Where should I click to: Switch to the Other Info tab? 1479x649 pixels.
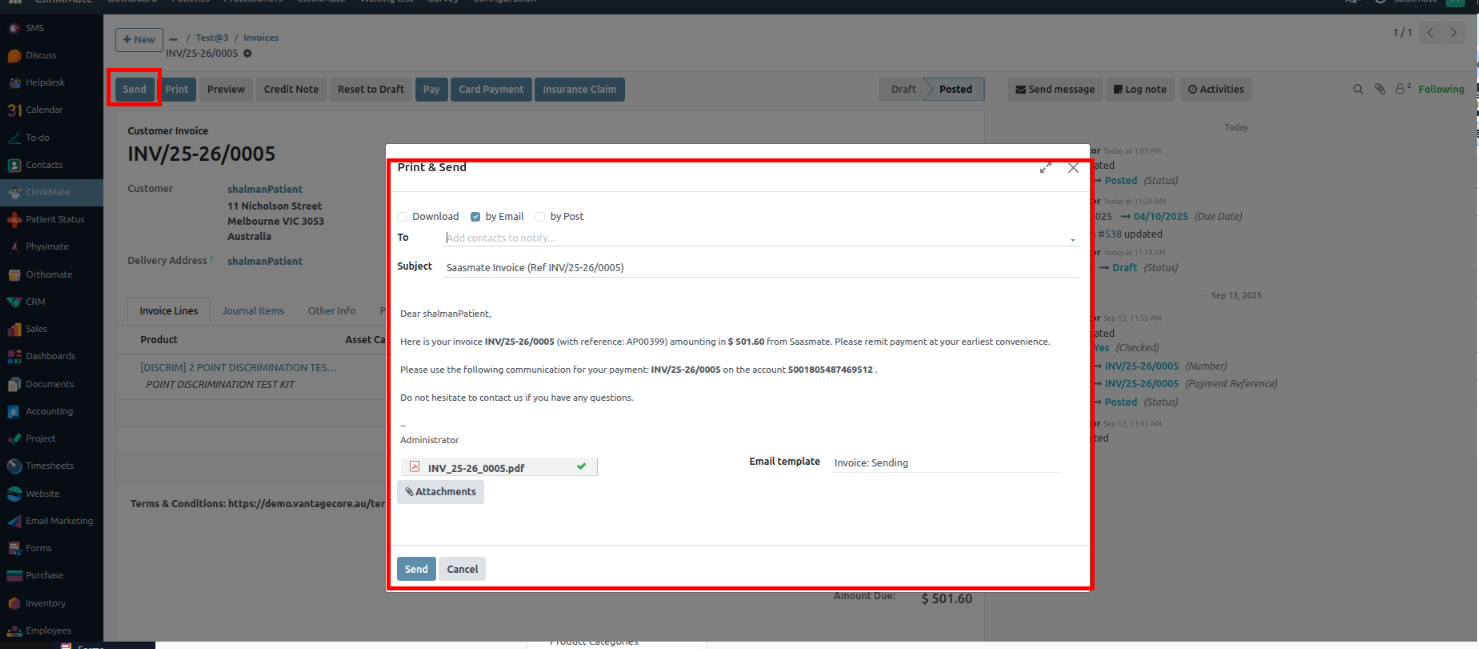pyautogui.click(x=331, y=311)
